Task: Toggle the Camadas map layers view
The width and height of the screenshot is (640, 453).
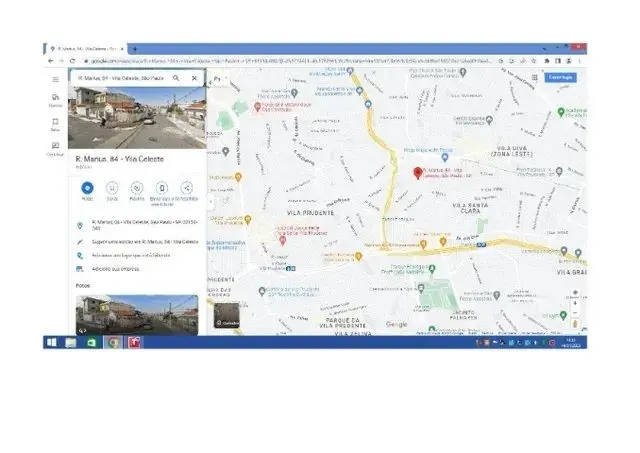Action: click(x=228, y=318)
